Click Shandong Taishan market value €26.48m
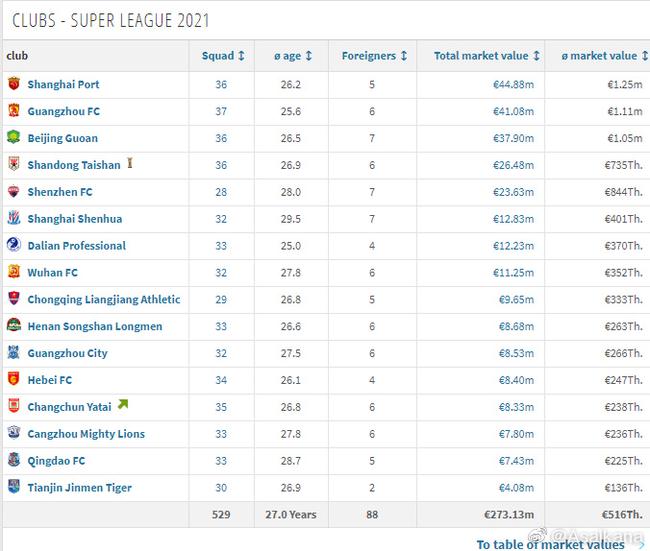Image resolution: width=650 pixels, height=551 pixels. tap(513, 165)
